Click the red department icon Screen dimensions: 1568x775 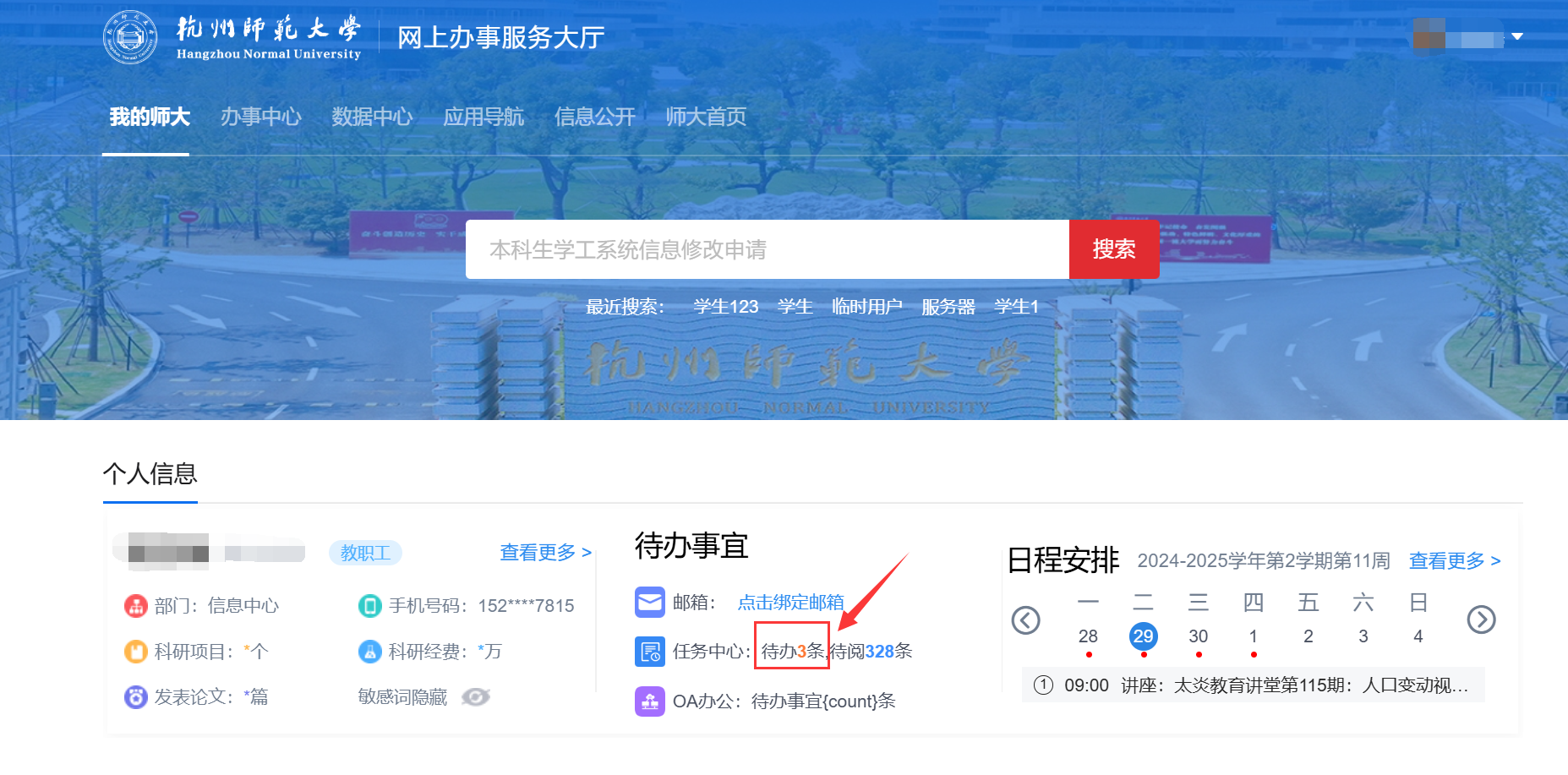click(x=136, y=606)
